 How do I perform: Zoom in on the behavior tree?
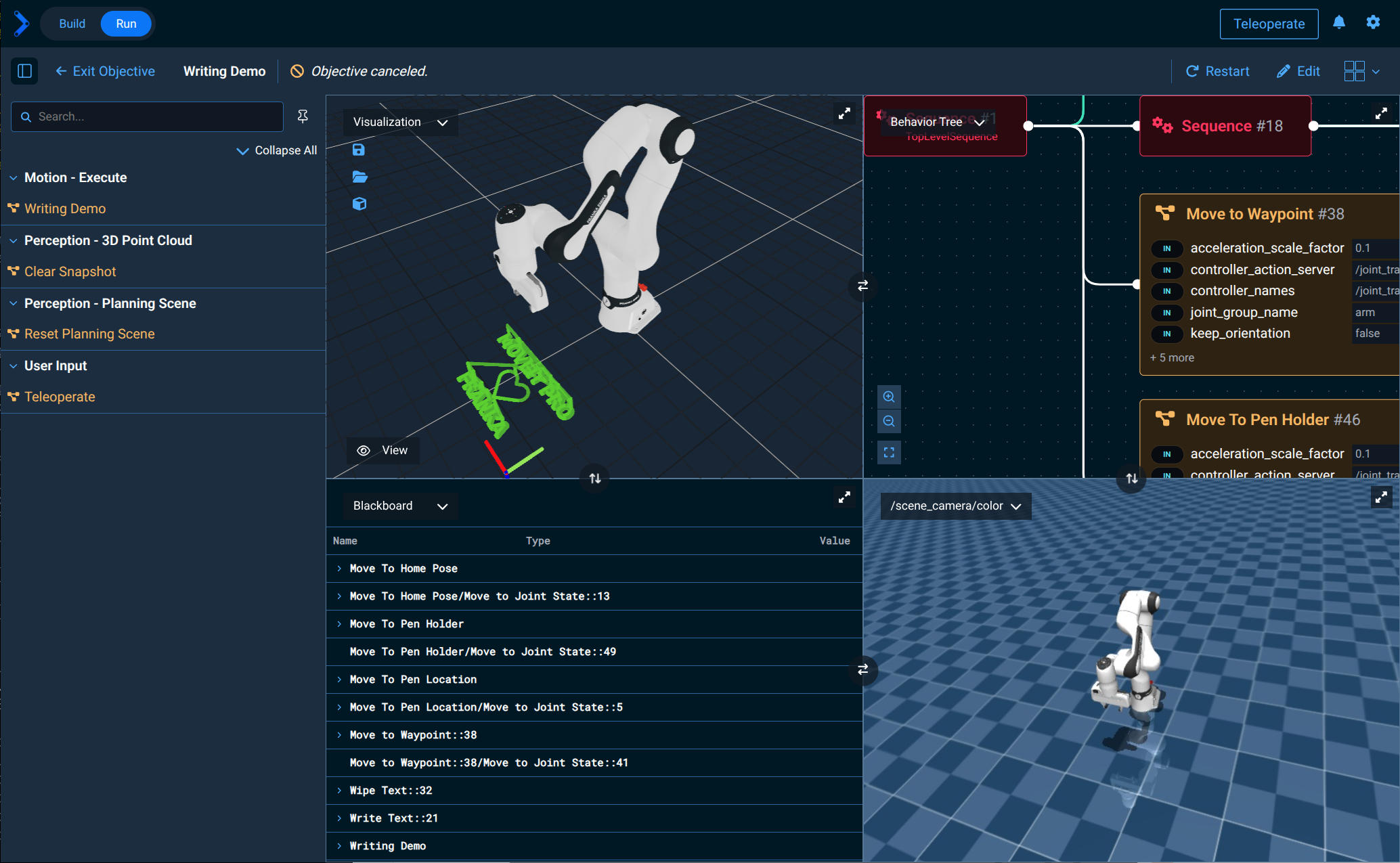(x=889, y=397)
